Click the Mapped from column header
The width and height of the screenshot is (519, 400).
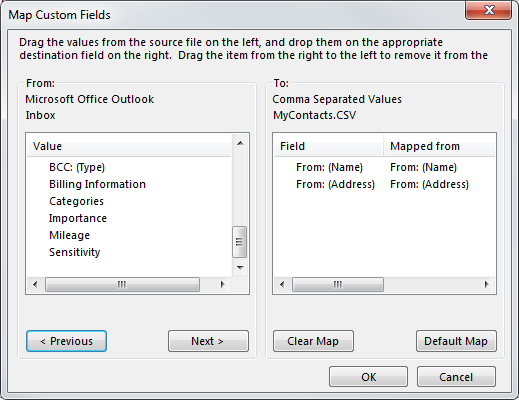pos(439,146)
